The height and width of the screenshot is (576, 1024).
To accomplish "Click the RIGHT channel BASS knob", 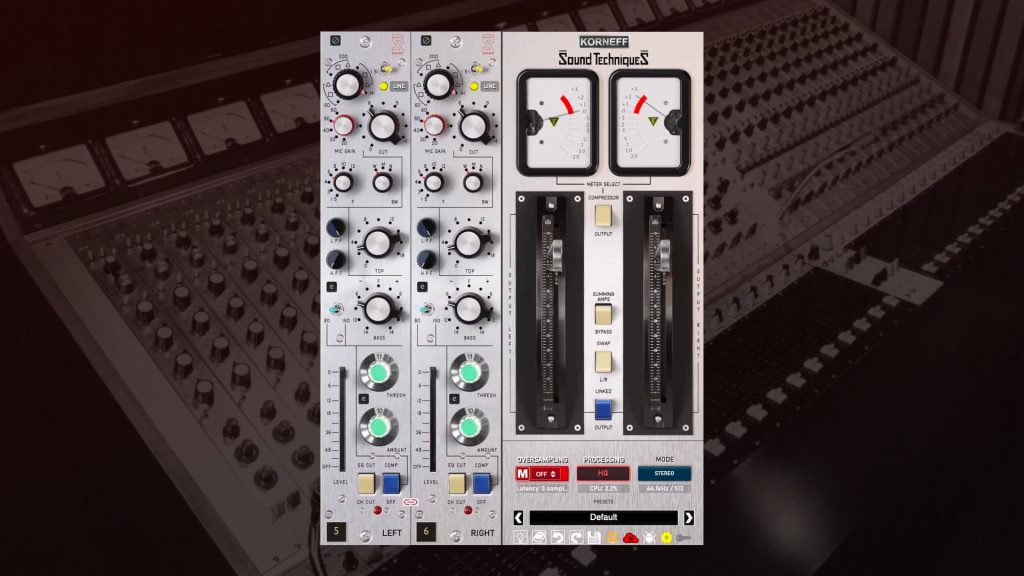I will [469, 310].
